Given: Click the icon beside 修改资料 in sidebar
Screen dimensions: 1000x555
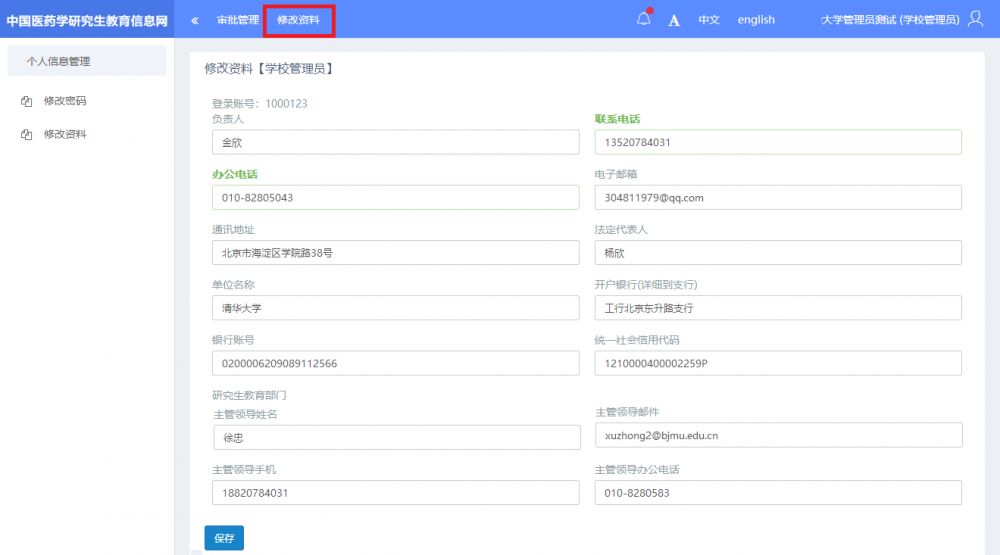Looking at the screenshot, I should click(x=27, y=134).
